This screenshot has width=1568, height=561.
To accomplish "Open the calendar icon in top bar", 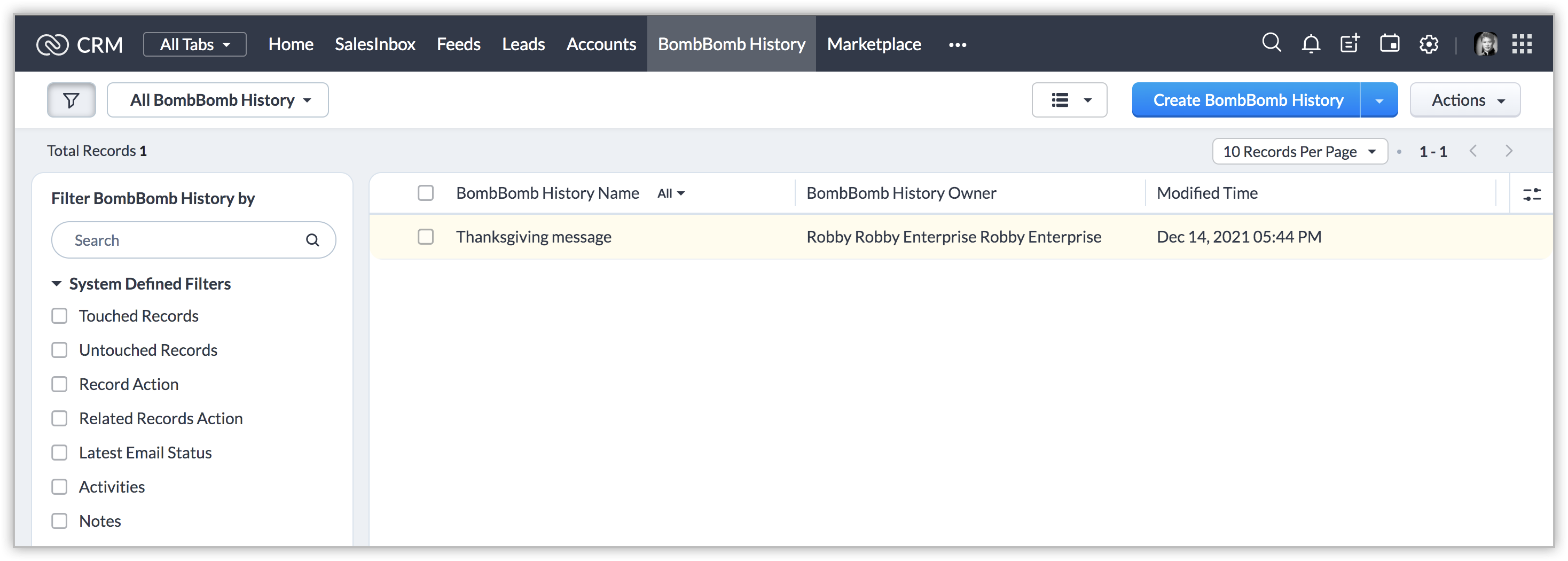I will click(x=1389, y=44).
